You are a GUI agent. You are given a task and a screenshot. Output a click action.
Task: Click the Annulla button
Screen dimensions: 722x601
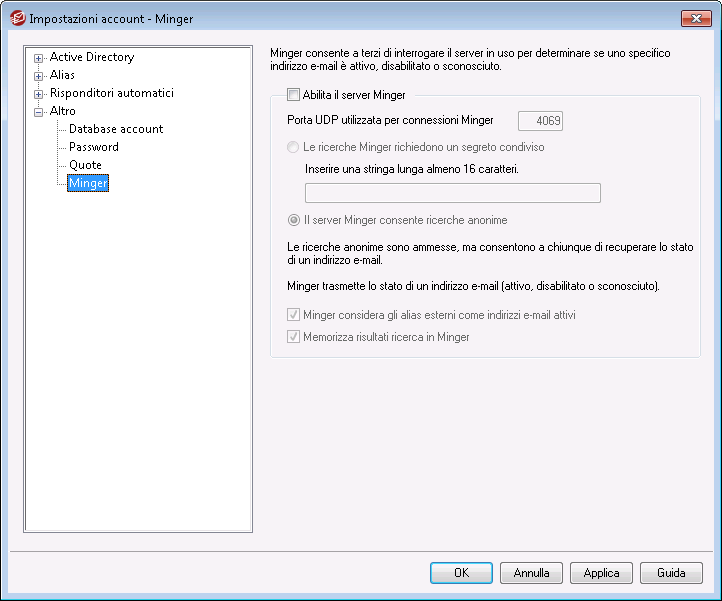pyautogui.click(x=531, y=573)
